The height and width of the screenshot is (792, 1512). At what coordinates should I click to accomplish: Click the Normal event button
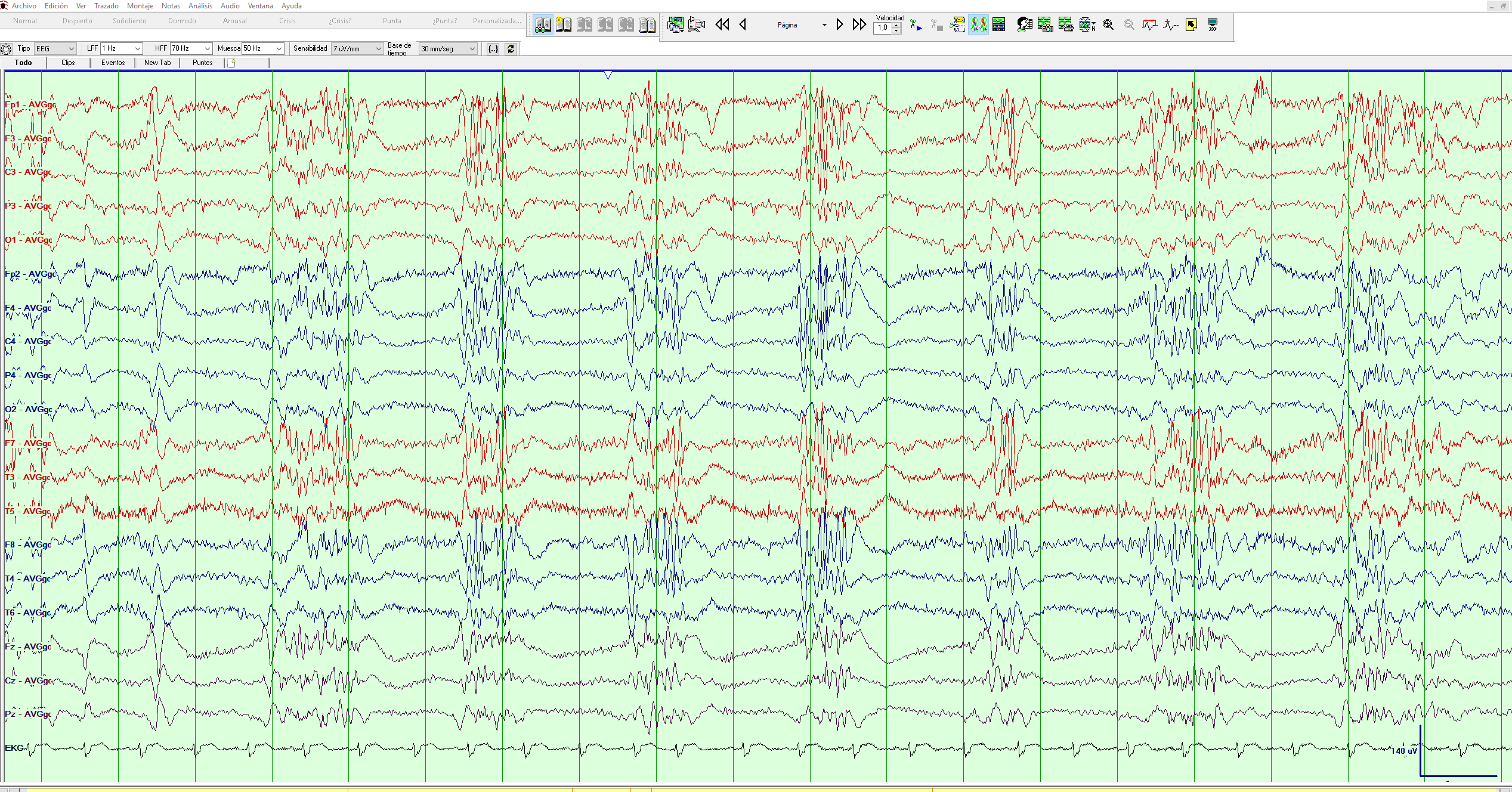pos(25,21)
